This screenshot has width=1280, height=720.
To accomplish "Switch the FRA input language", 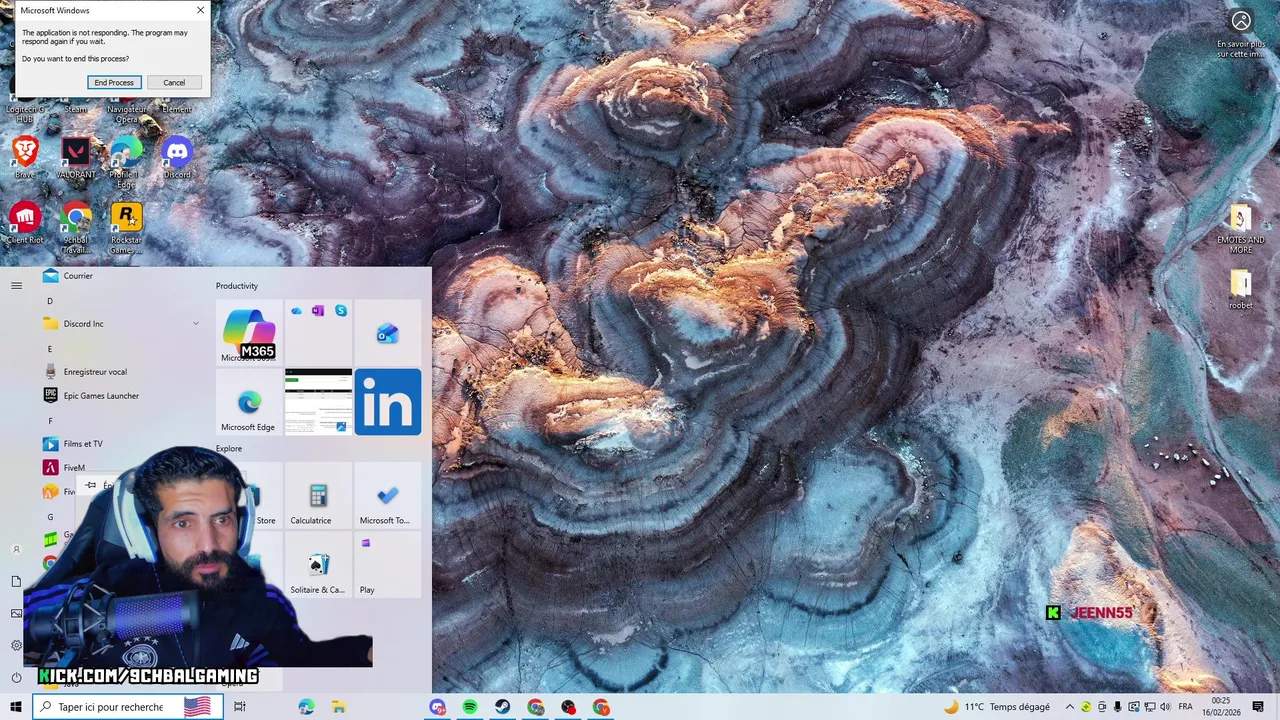I will pyautogui.click(x=1185, y=707).
